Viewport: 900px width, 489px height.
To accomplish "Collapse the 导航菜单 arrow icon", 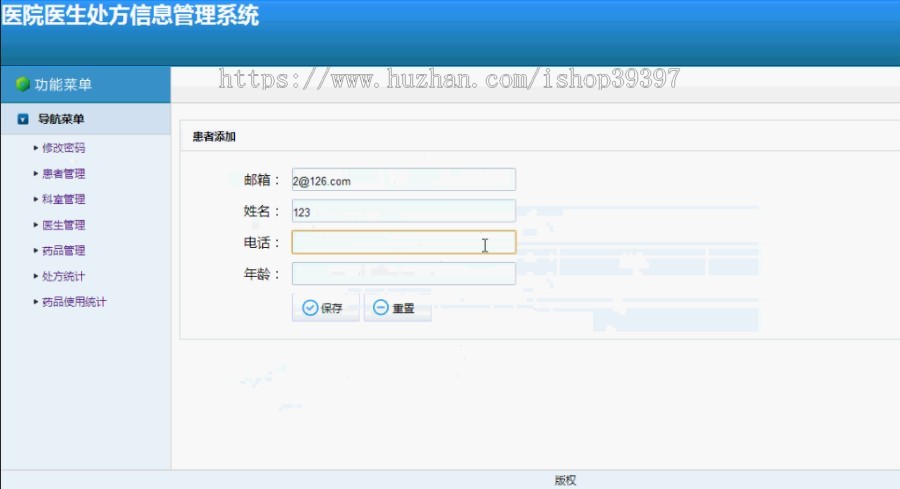I will 23,119.
